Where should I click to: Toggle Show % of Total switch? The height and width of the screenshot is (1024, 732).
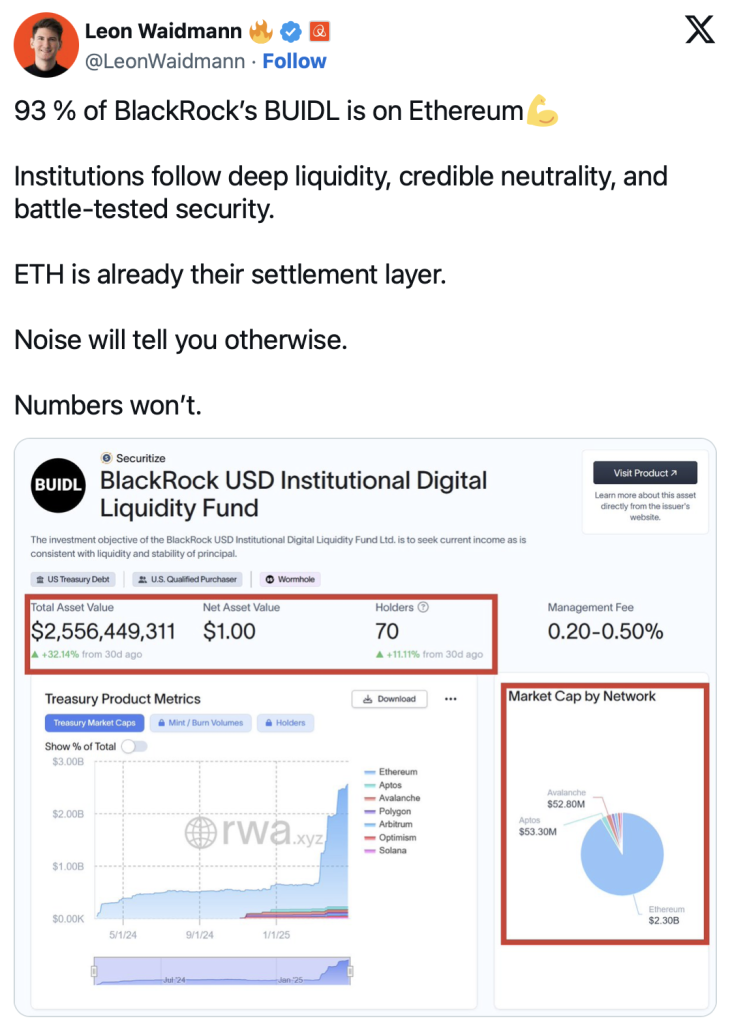click(135, 746)
